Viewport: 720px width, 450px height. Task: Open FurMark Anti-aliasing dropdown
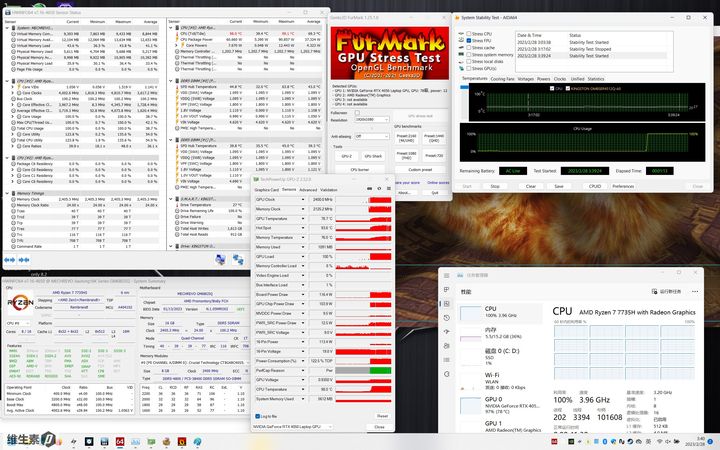point(371,136)
